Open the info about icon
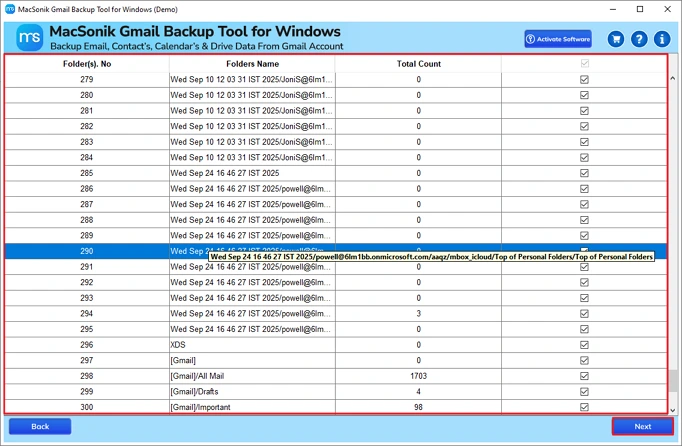 coord(662,39)
